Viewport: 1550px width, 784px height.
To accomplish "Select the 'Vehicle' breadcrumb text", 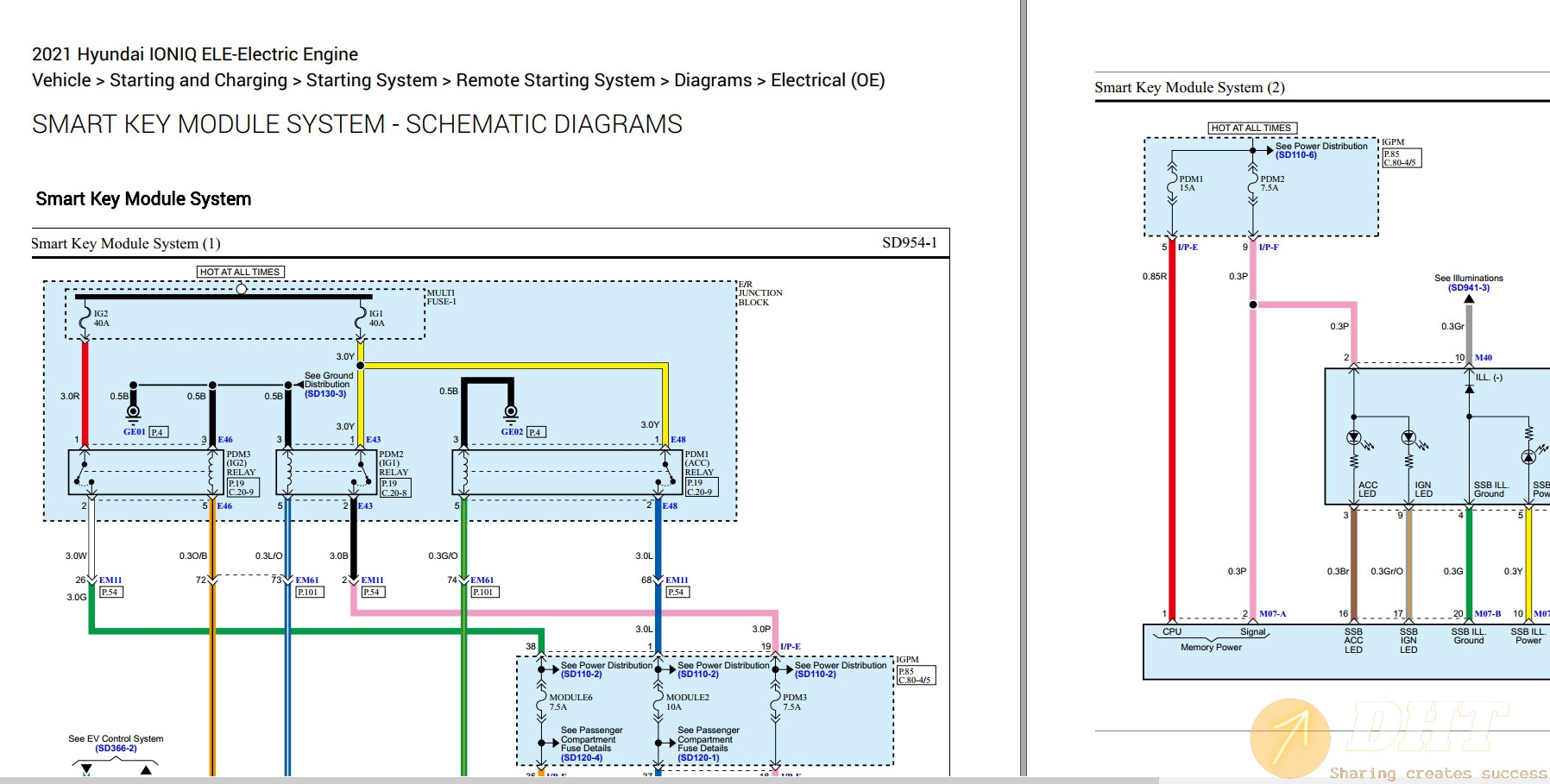I will [x=61, y=80].
